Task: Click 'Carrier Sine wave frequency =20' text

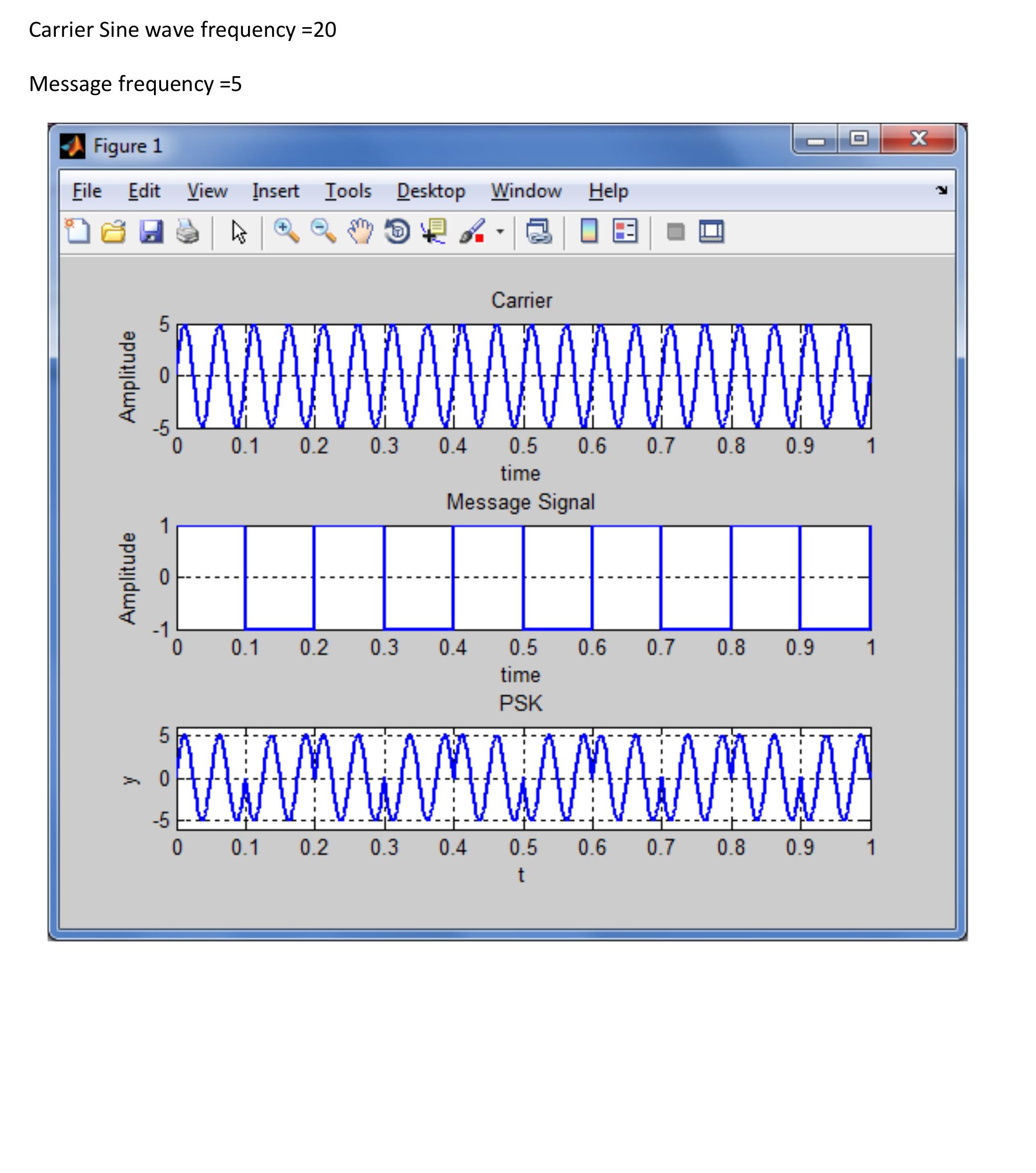Action: coord(183,30)
